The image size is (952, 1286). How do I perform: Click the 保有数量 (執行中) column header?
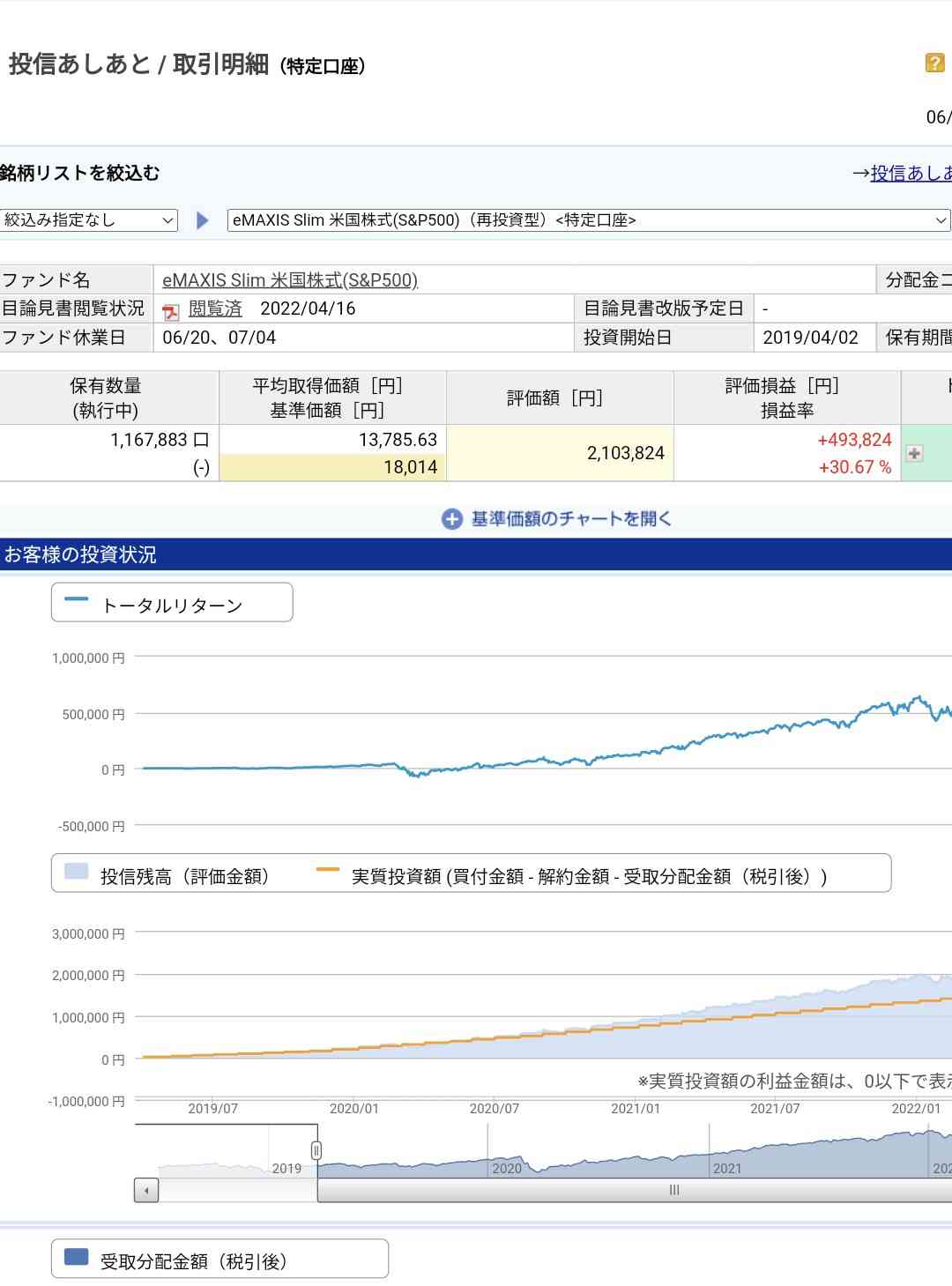tap(108, 398)
